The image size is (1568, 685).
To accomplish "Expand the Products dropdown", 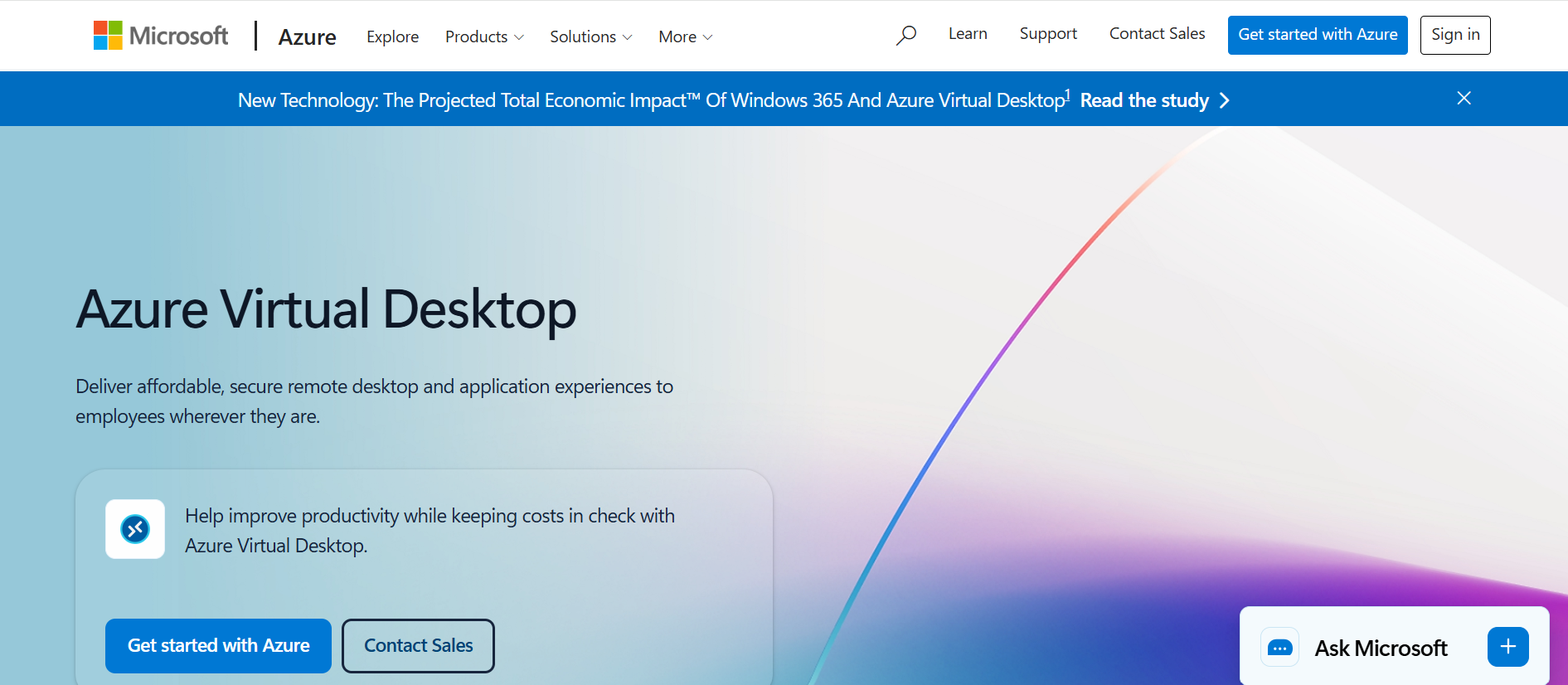I will tap(484, 36).
